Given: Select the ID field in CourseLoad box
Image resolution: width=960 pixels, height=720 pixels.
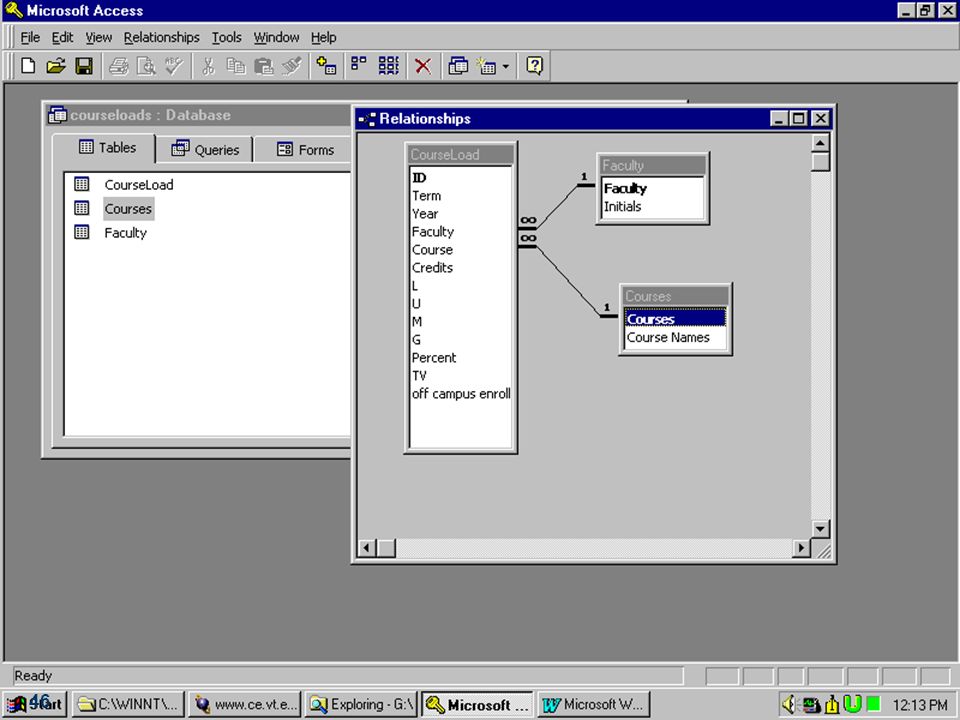Looking at the screenshot, I should coord(461,178).
